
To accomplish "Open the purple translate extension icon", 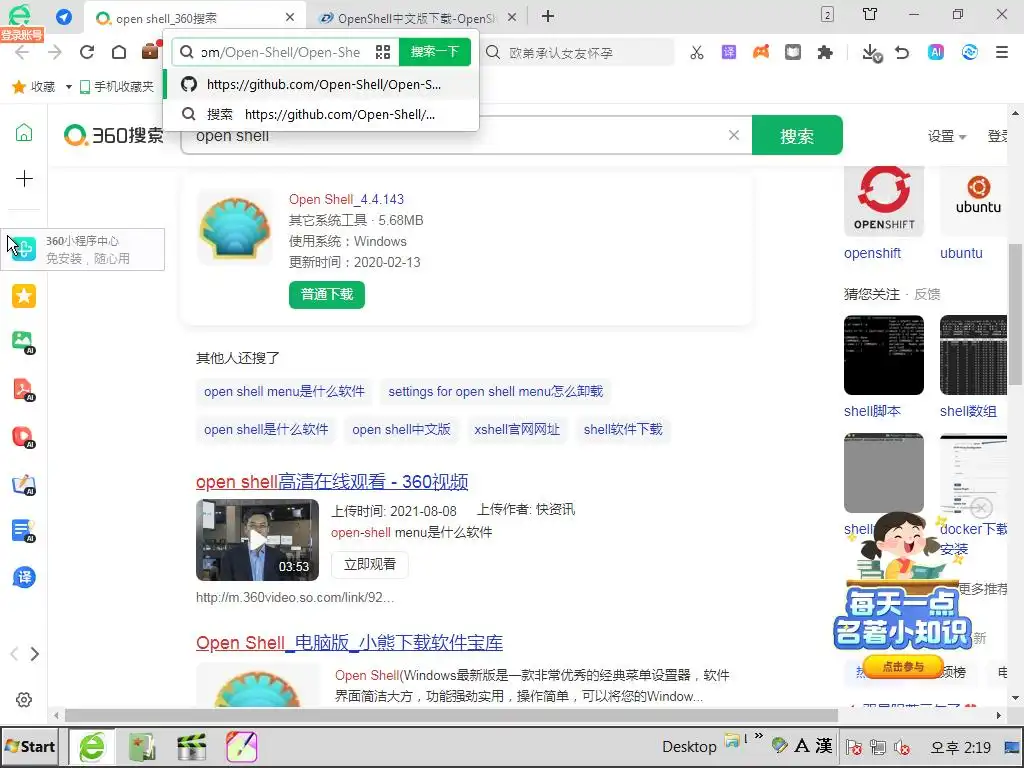I will click(x=729, y=52).
